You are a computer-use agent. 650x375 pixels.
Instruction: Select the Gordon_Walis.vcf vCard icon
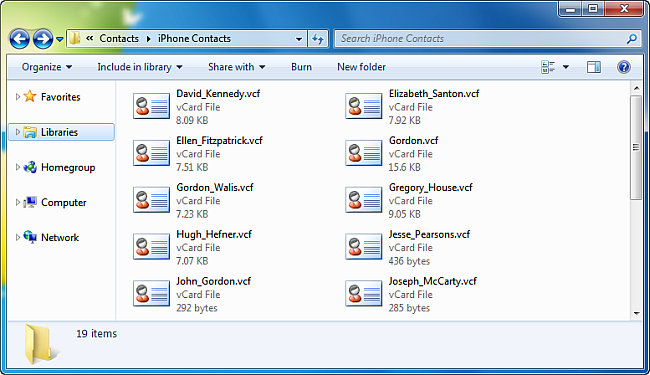151,200
